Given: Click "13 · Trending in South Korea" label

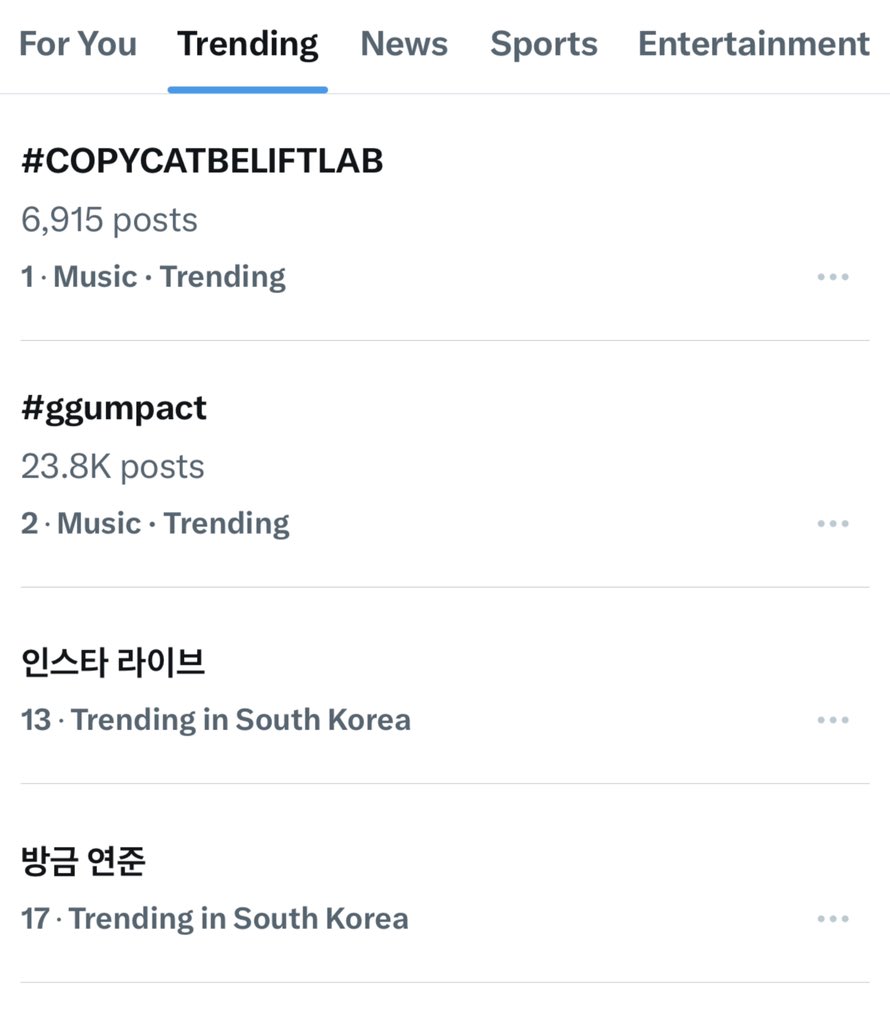Looking at the screenshot, I should (215, 720).
